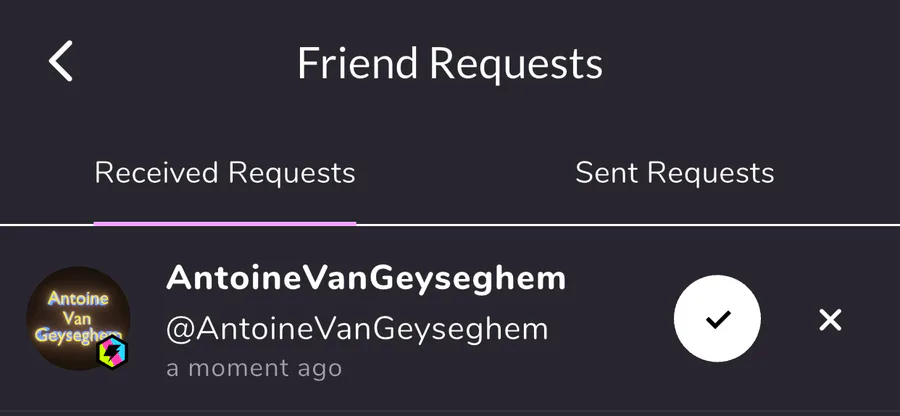Image resolution: width=900 pixels, height=416 pixels.
Task: Show requests you have received
Action: (x=225, y=173)
